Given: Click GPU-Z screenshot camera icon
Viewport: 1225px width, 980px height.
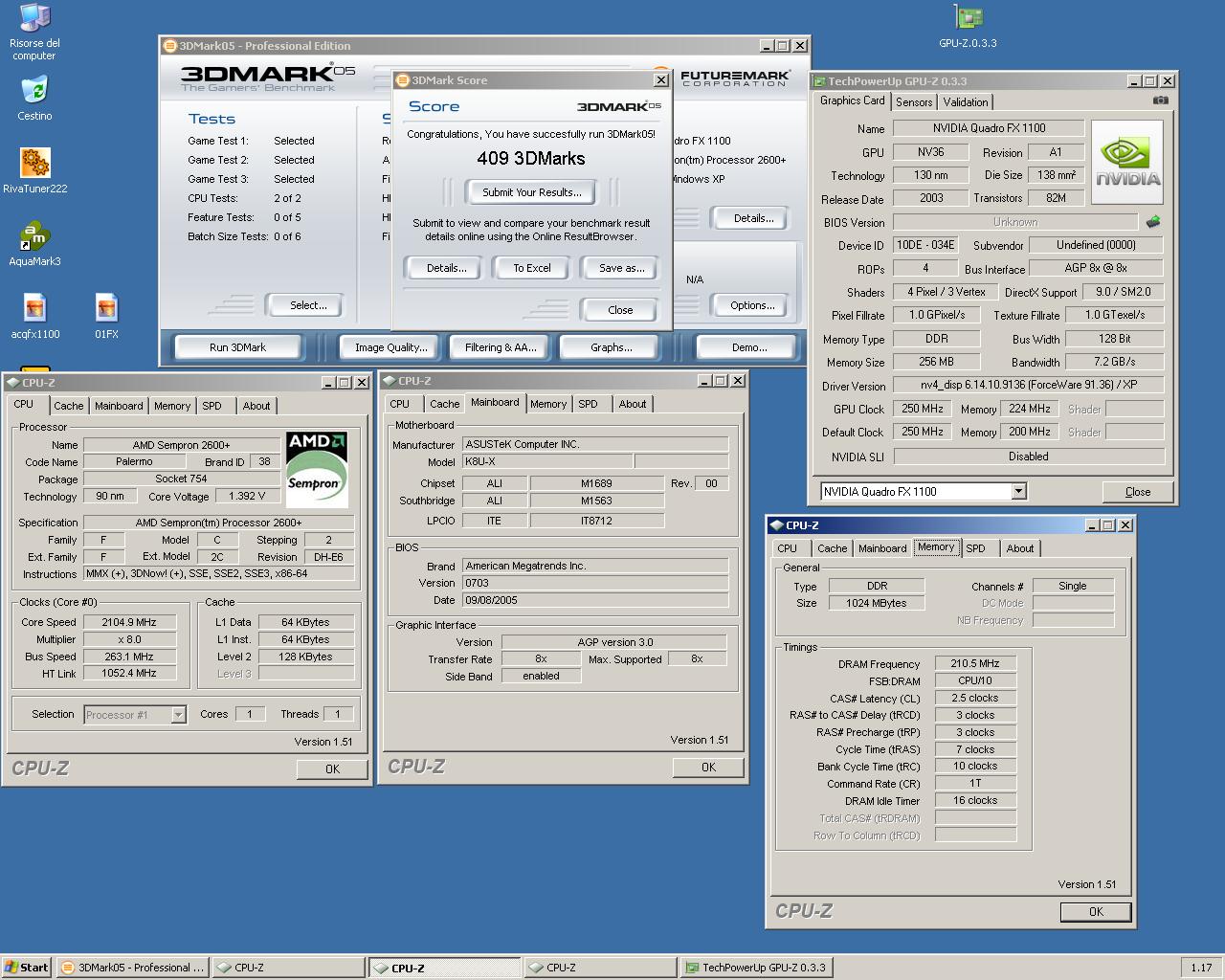Looking at the screenshot, I should click(x=1160, y=100).
